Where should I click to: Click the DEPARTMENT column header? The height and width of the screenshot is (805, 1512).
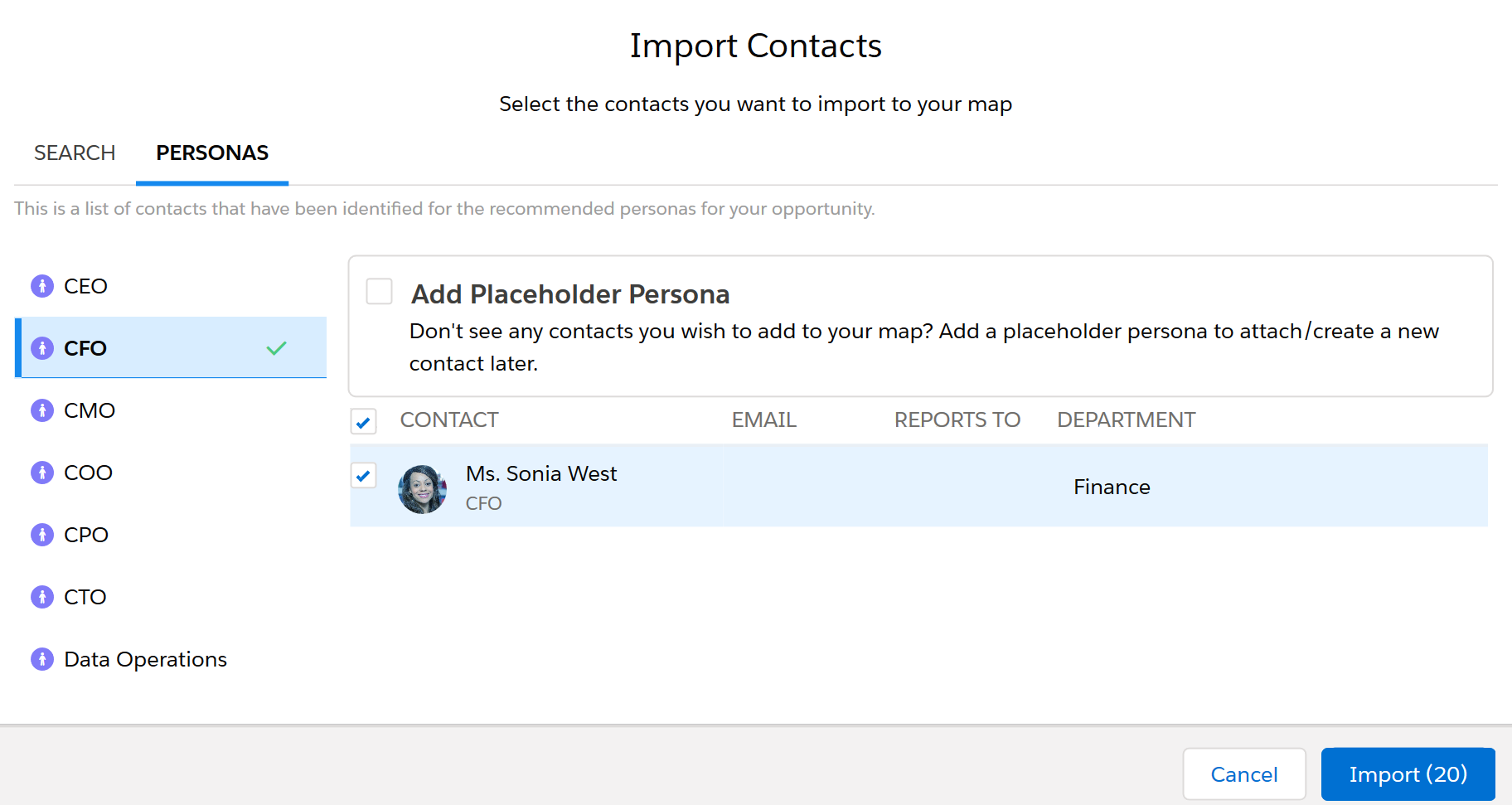pyautogui.click(x=1127, y=419)
